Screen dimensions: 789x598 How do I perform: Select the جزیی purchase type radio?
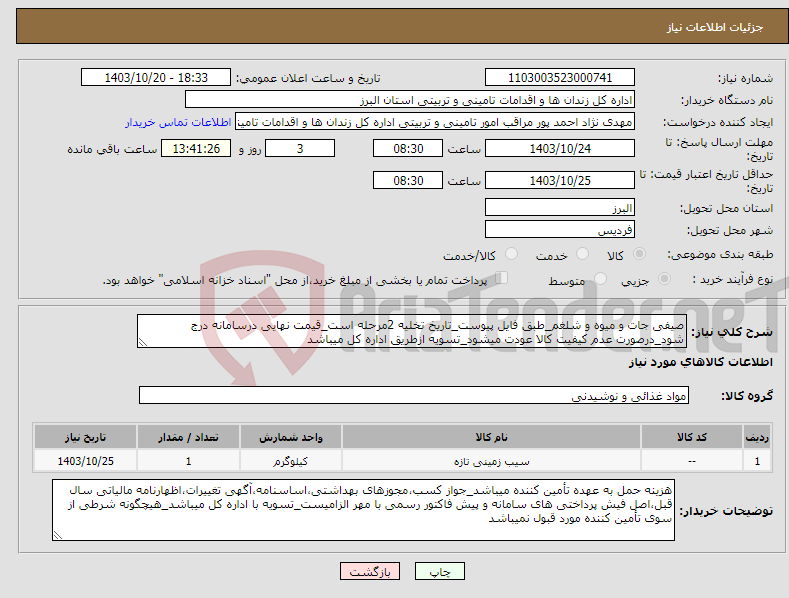tap(664, 278)
